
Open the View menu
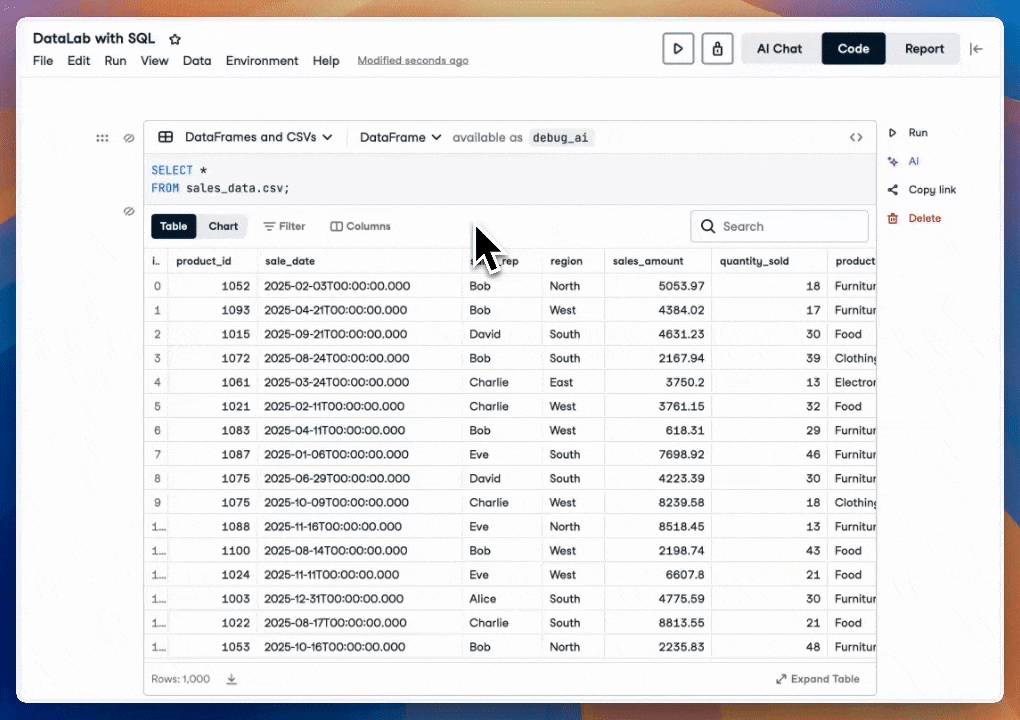154,60
